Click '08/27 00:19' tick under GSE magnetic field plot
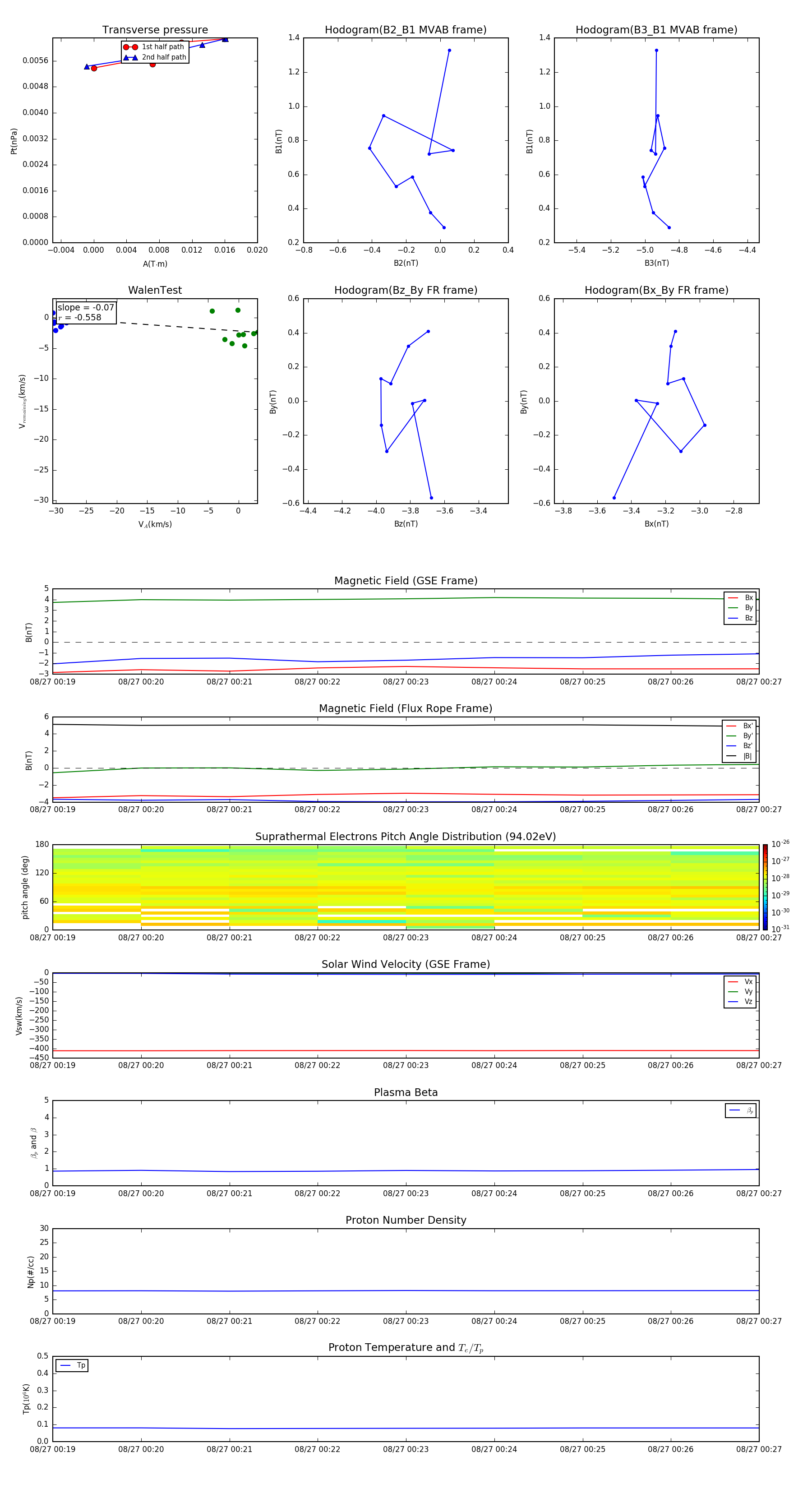 click(53, 682)
